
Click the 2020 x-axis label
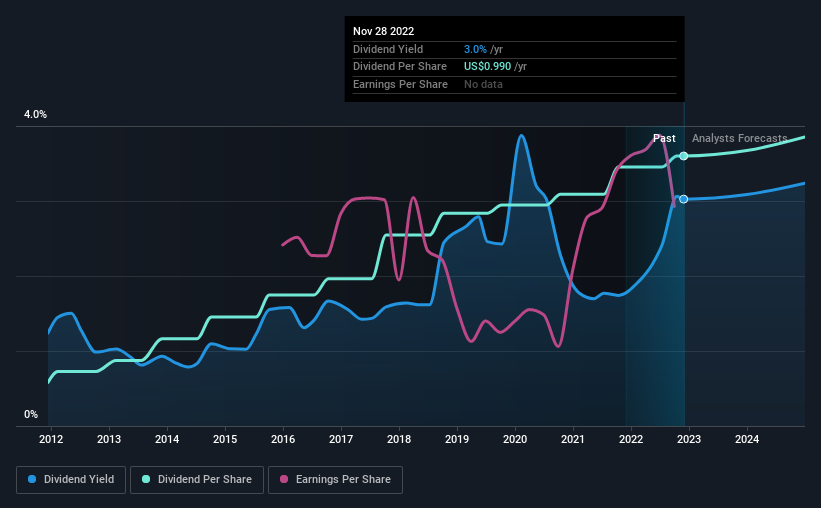pyautogui.click(x=515, y=439)
